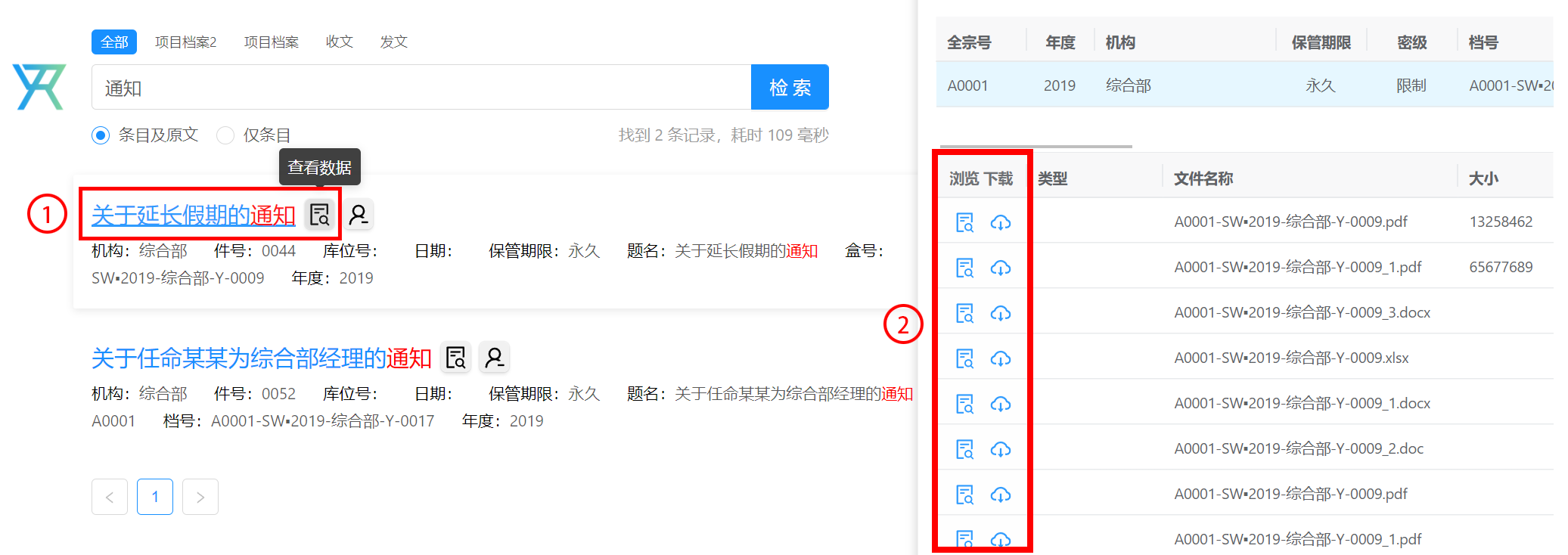Browse file Y-0009_1.pdf sized 65677689
1568x555 pixels.
point(965,268)
